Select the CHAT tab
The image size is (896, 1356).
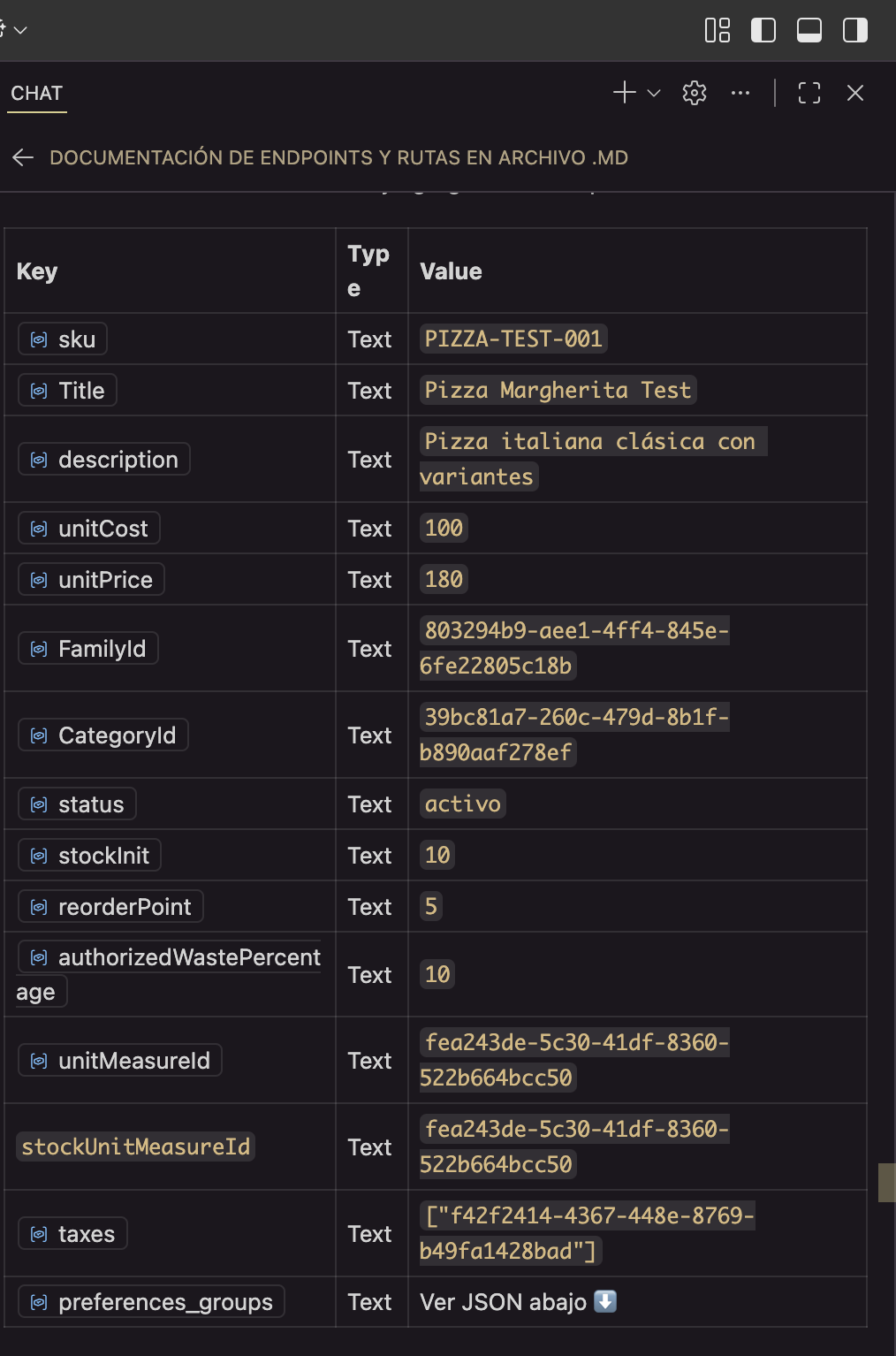tap(37, 94)
